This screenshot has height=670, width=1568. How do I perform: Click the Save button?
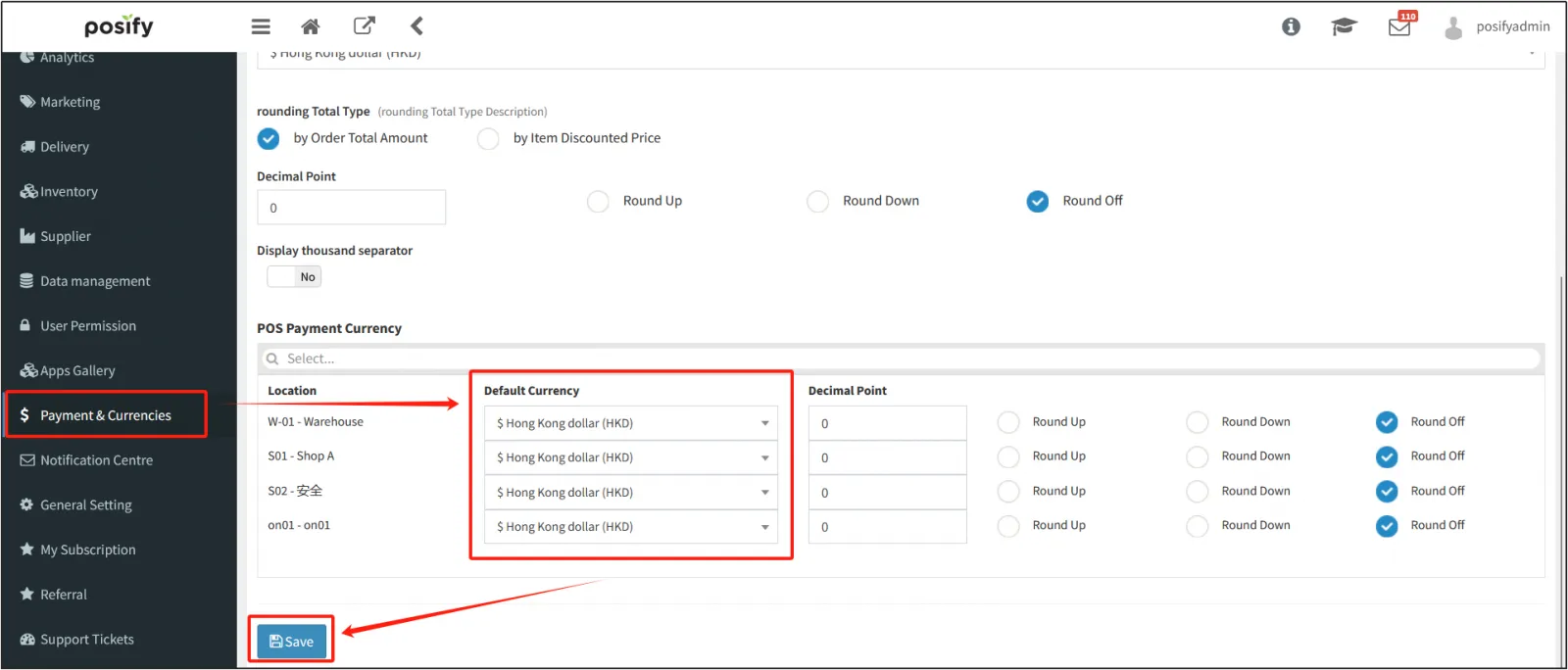click(x=291, y=642)
